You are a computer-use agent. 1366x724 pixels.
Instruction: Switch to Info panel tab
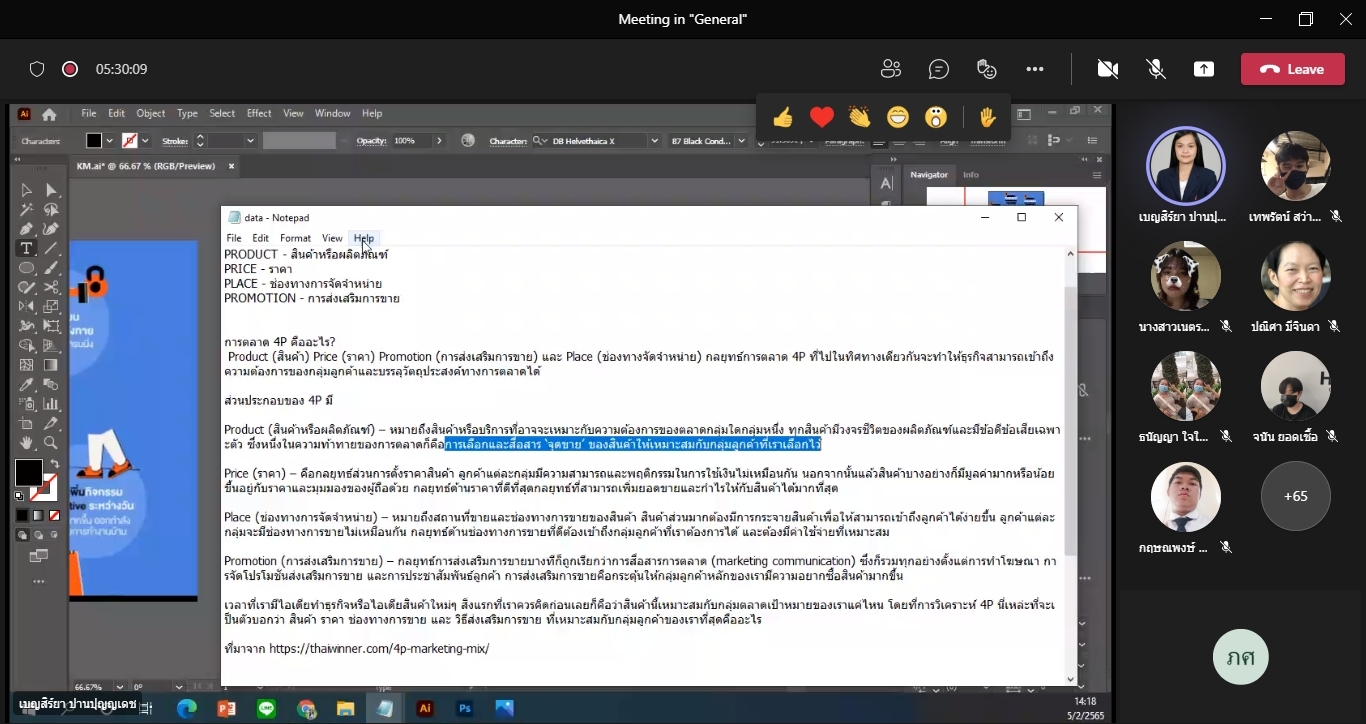click(971, 175)
